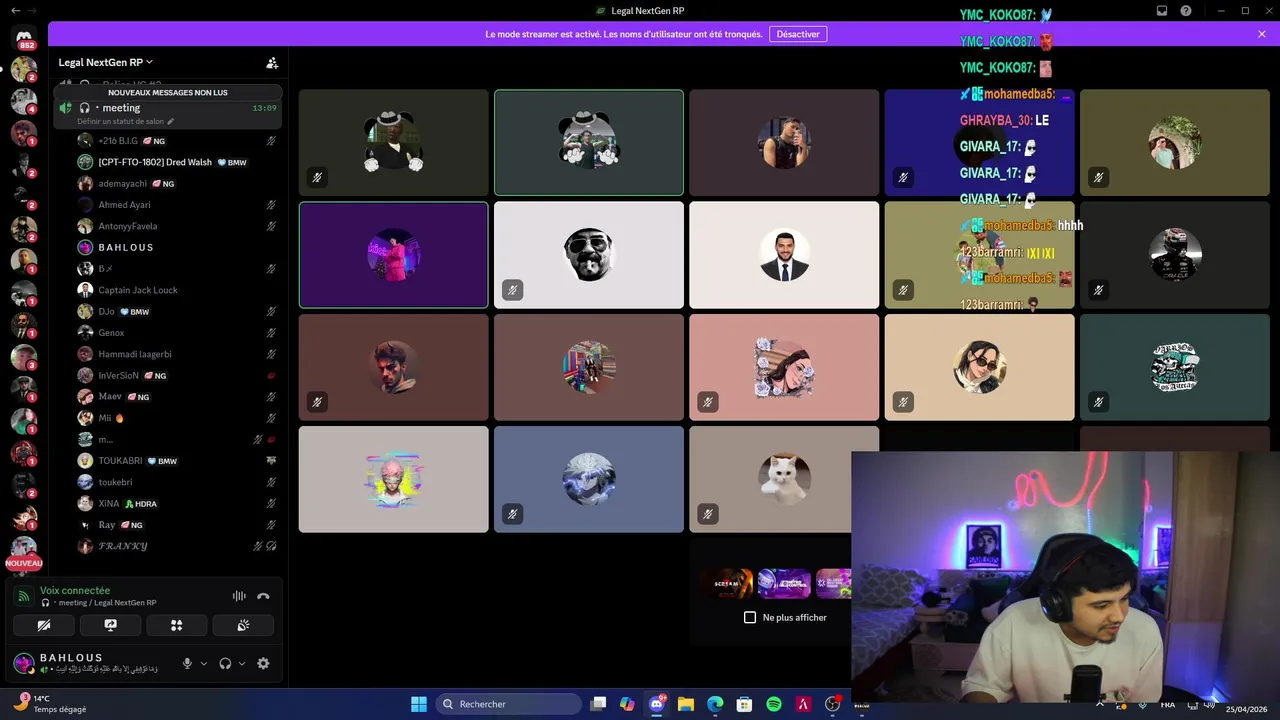Turn on camera in voice panel

pyautogui.click(x=44, y=625)
